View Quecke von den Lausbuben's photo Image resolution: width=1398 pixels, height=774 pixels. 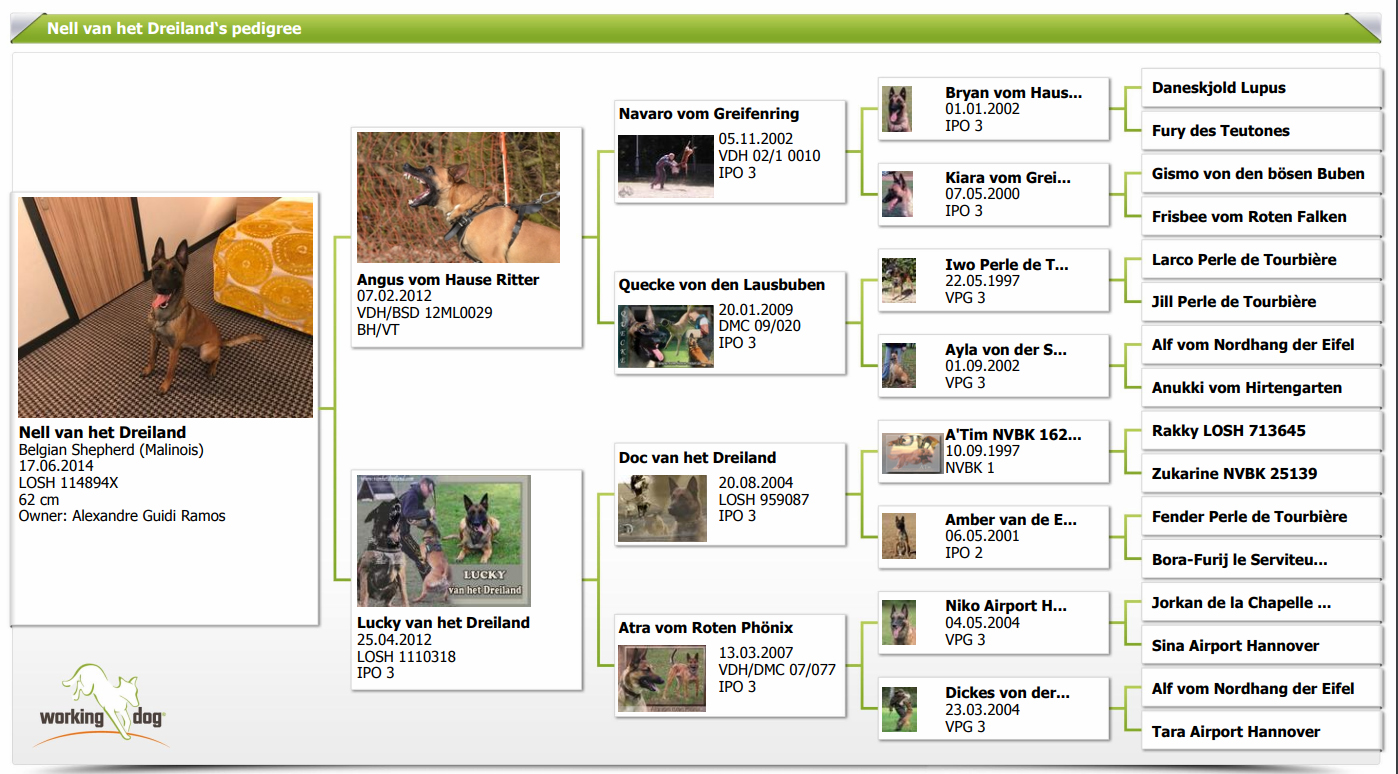tap(666, 336)
